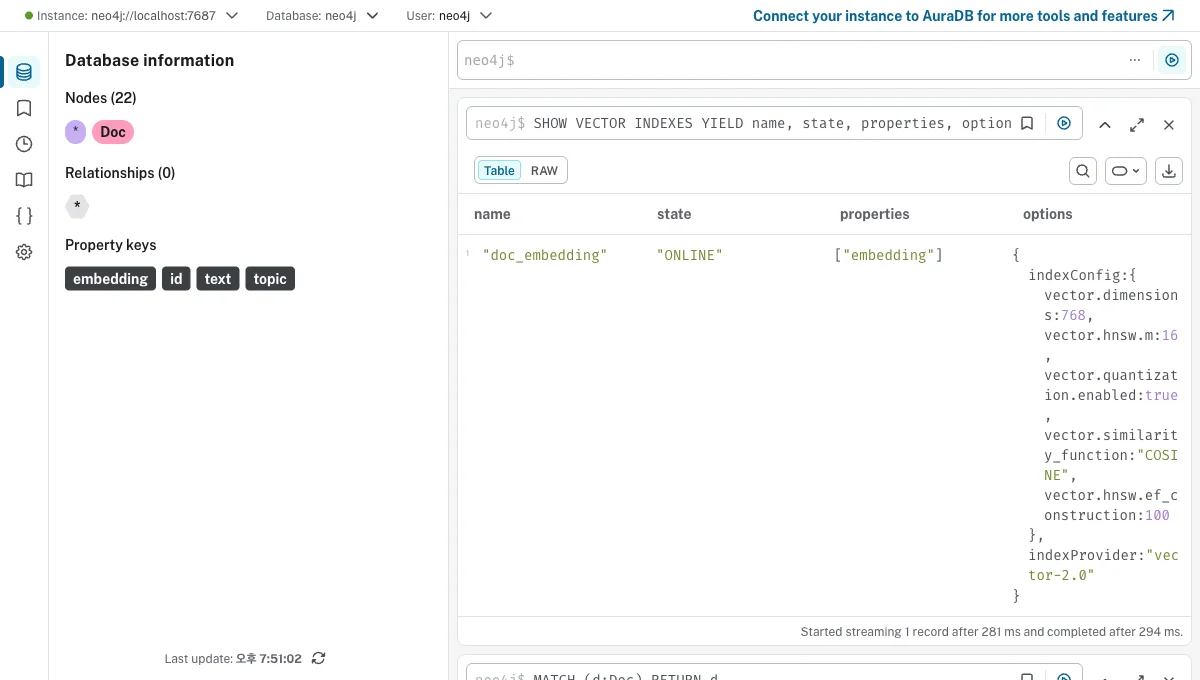Expand the result frame to fullscreen
Screen dimensions: 1200x680
1137,125
